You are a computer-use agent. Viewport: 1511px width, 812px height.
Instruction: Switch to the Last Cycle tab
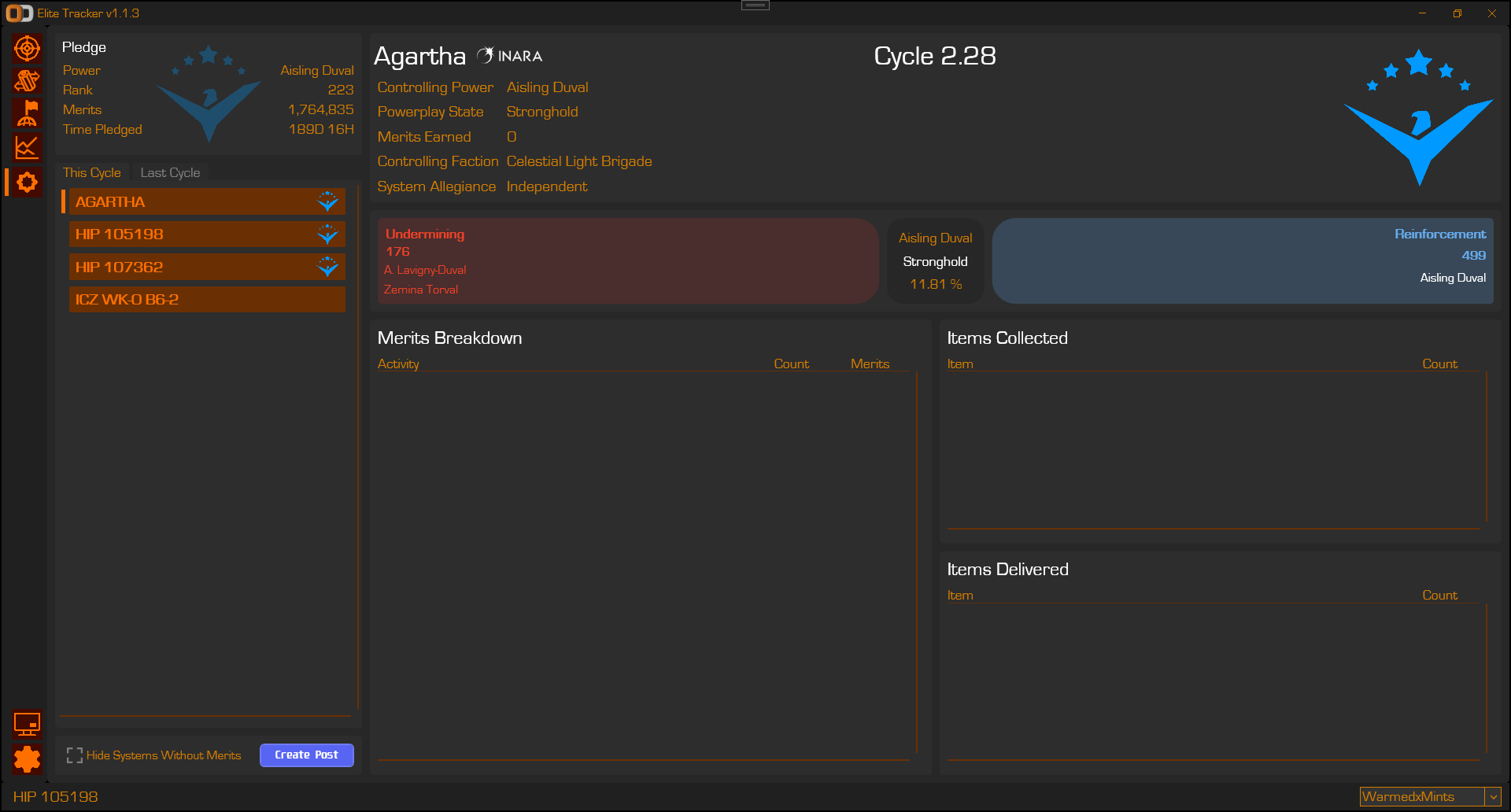[x=170, y=172]
